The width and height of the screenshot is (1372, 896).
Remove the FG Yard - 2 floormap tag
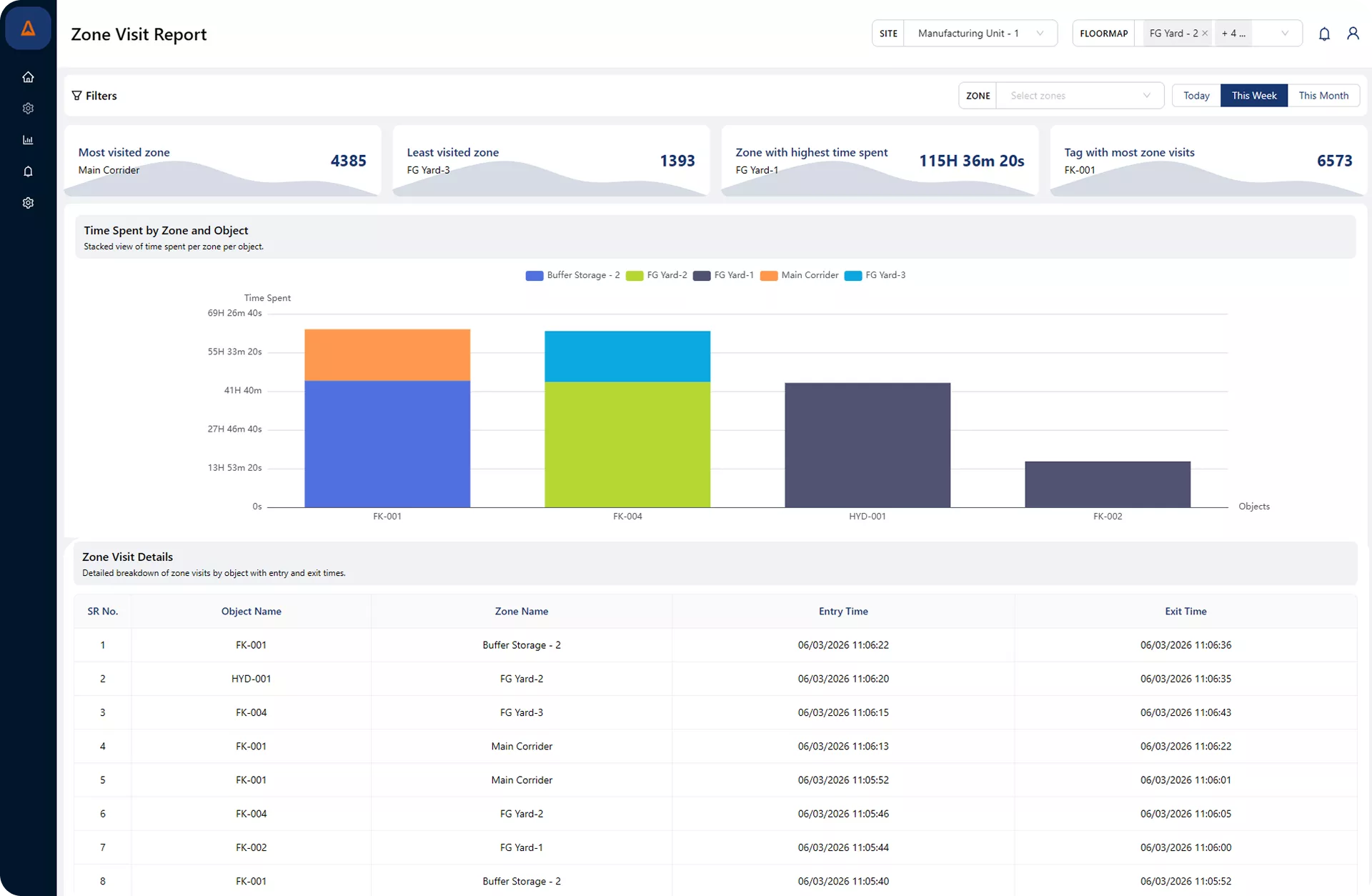coord(1205,34)
